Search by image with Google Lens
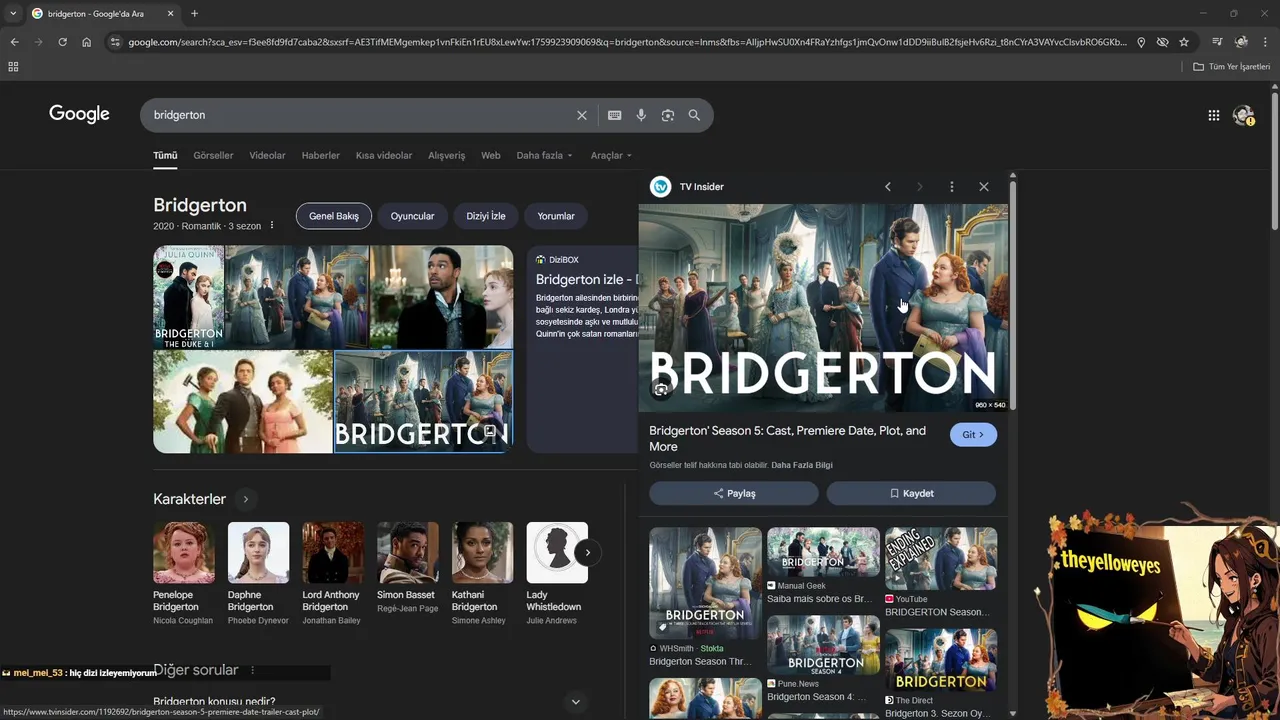Viewport: 1280px width, 720px height. point(668,115)
